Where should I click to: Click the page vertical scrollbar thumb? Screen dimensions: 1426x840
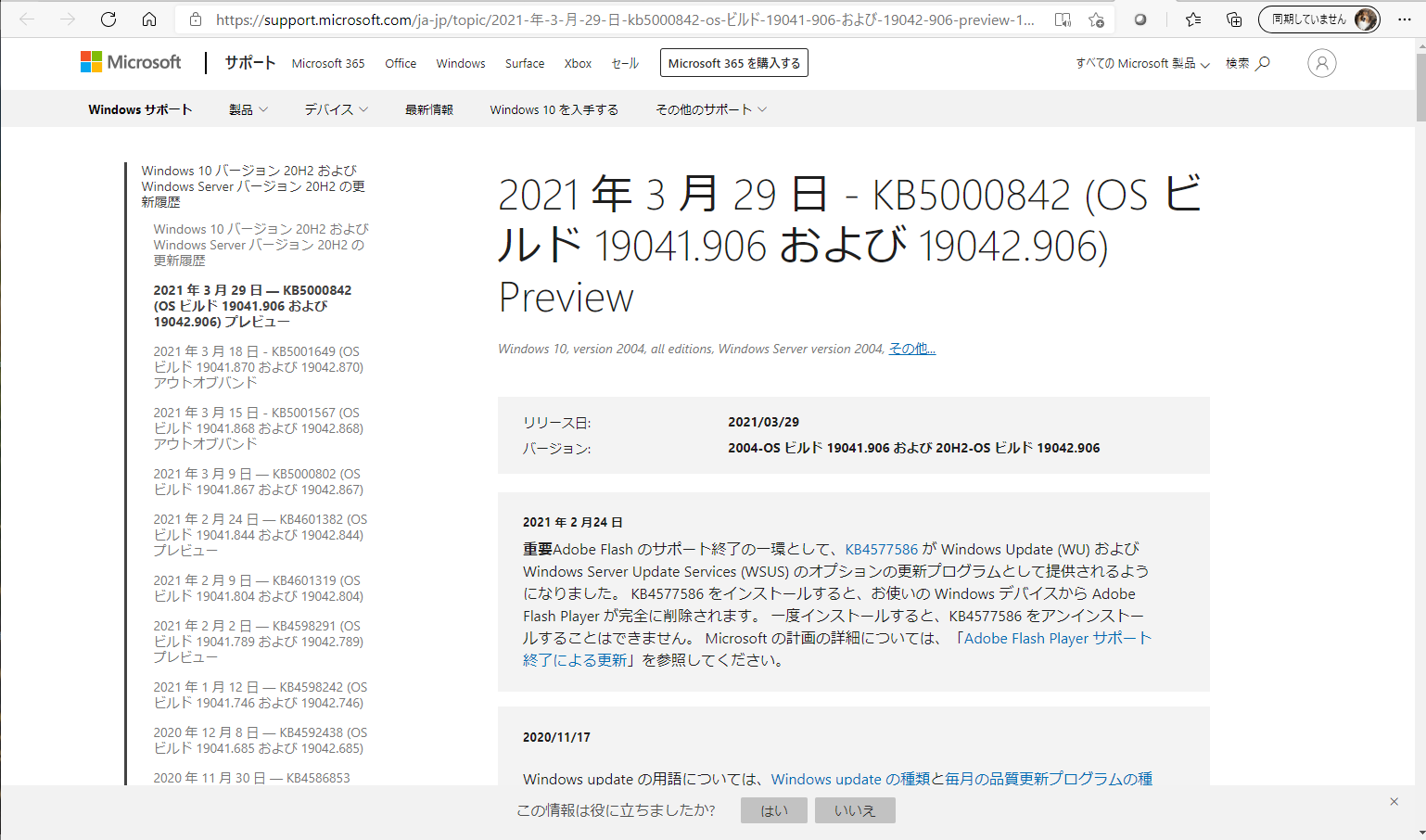coord(1420,87)
